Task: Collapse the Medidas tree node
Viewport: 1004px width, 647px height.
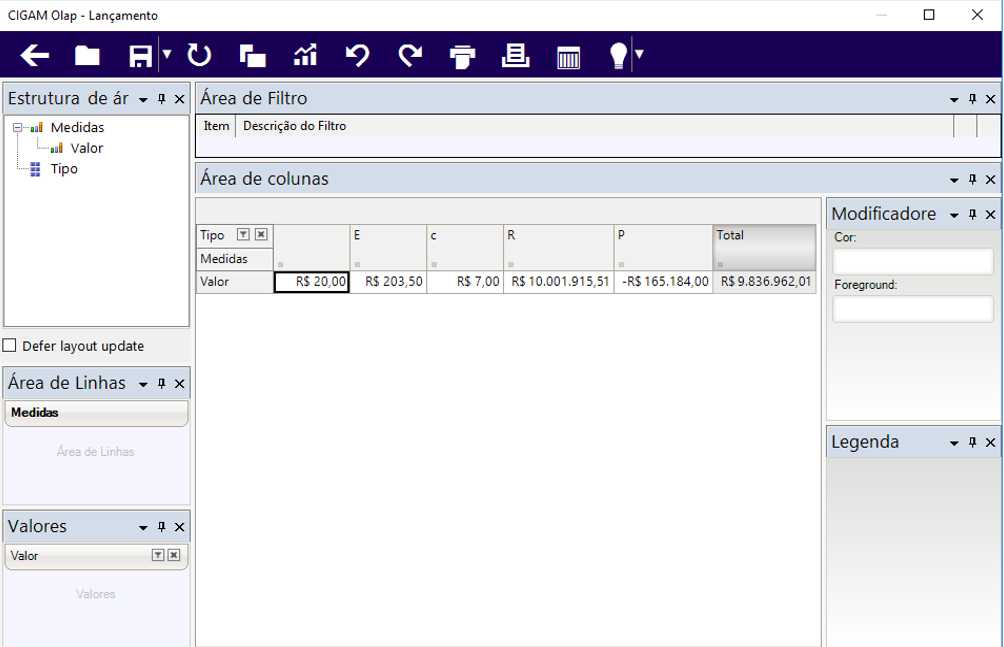Action: point(17,127)
